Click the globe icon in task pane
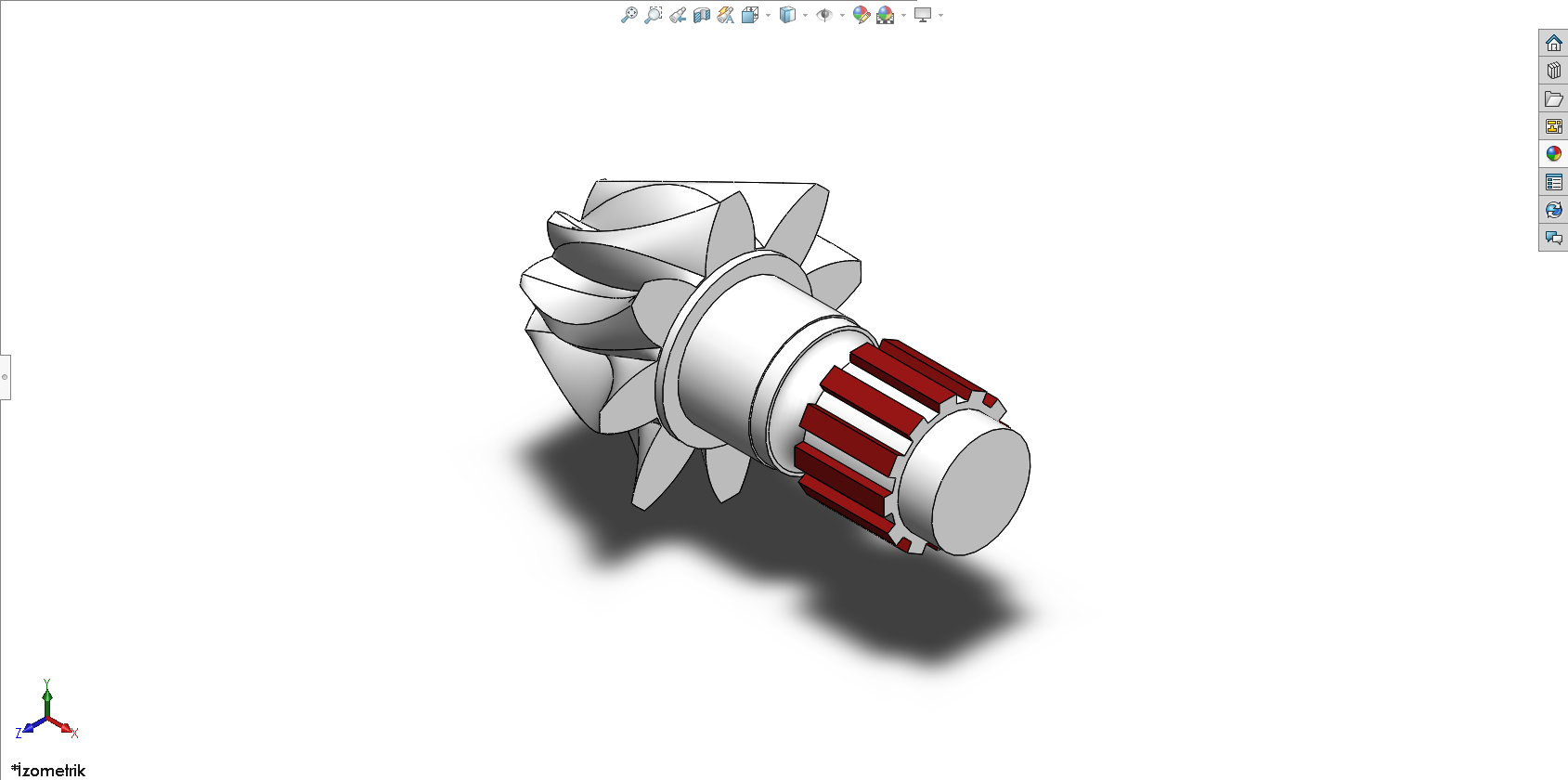 pos(1554,210)
